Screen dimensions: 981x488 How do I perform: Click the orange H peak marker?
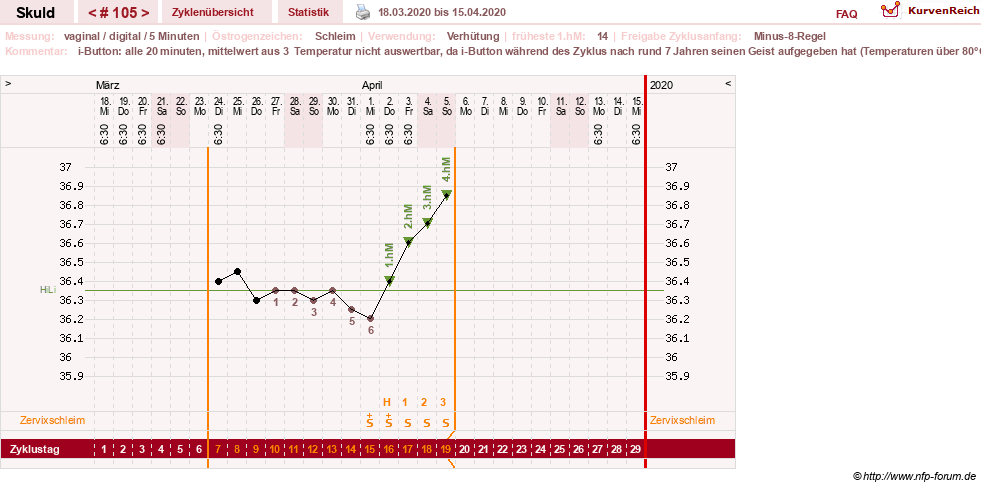387,402
